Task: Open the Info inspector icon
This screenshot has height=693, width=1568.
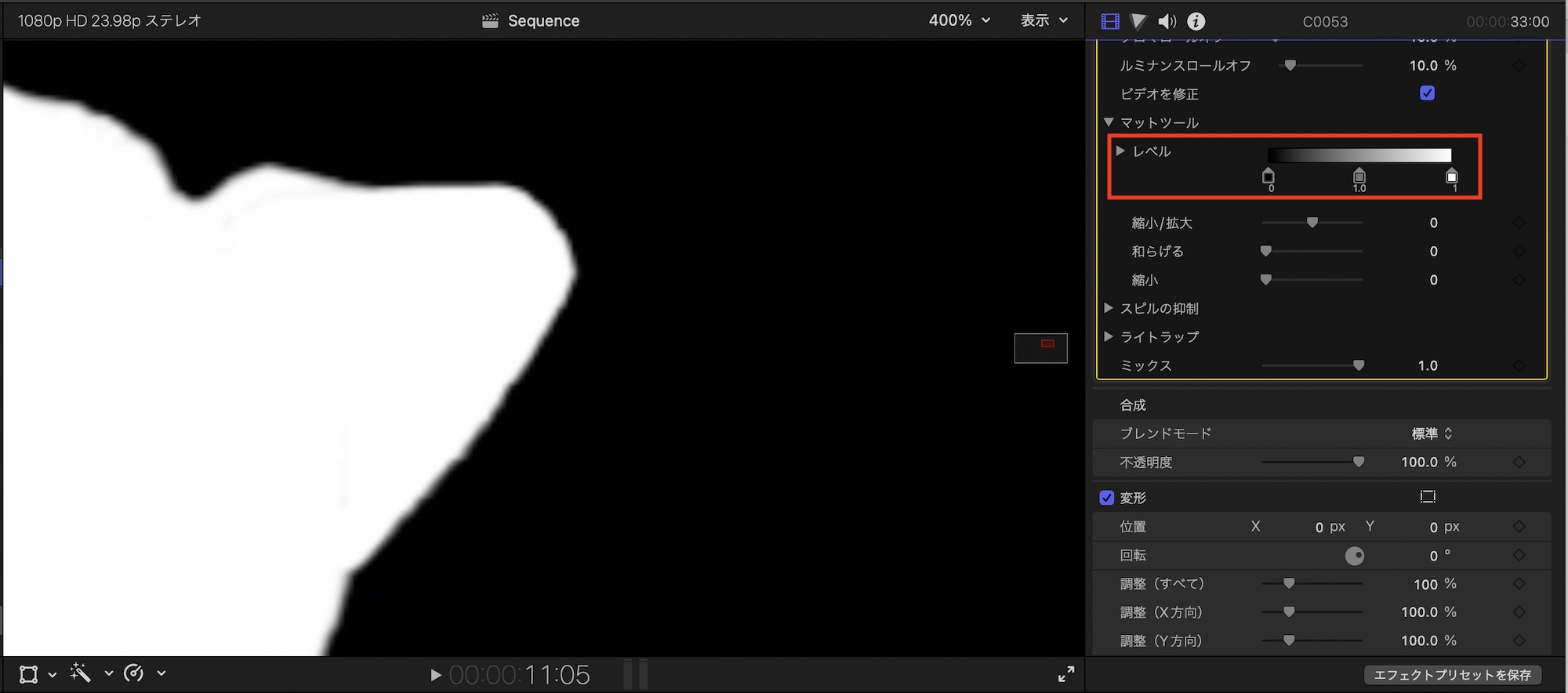Action: tap(1196, 21)
